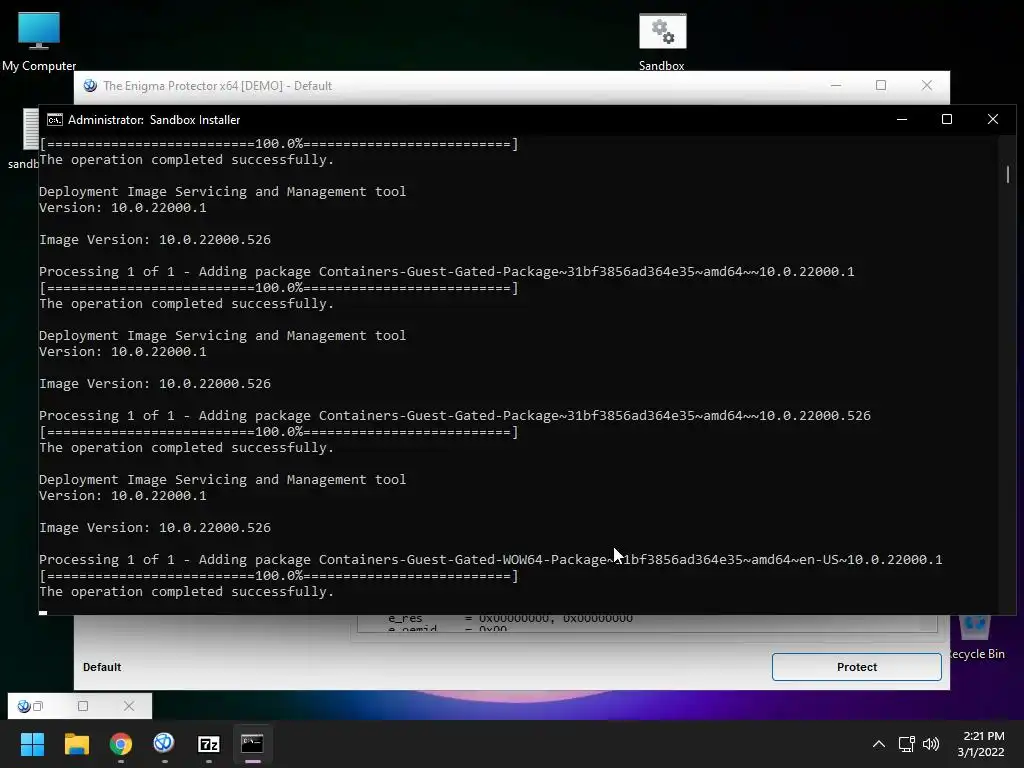Image resolution: width=1024 pixels, height=768 pixels.
Task: Maximize the Sandbox Installer window
Action: coord(947,120)
